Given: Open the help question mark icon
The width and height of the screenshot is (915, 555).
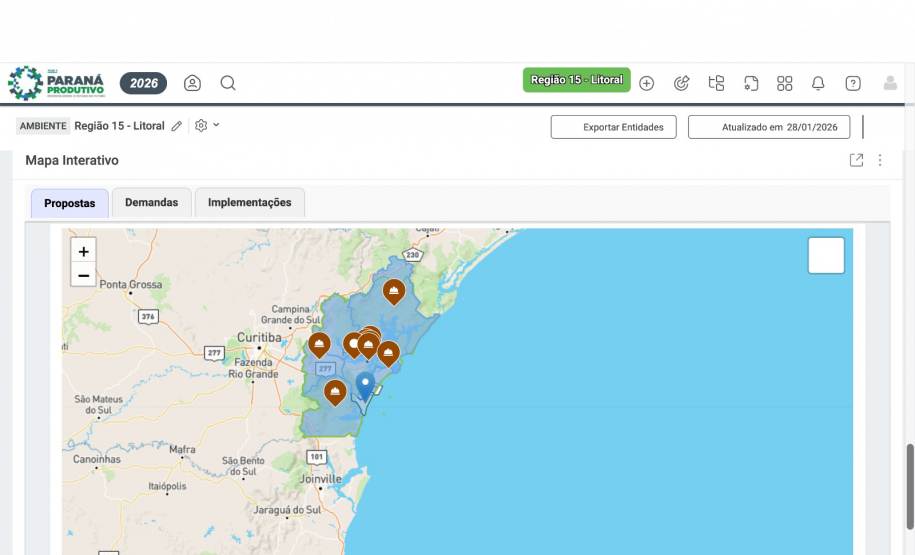Looking at the screenshot, I should (x=853, y=83).
